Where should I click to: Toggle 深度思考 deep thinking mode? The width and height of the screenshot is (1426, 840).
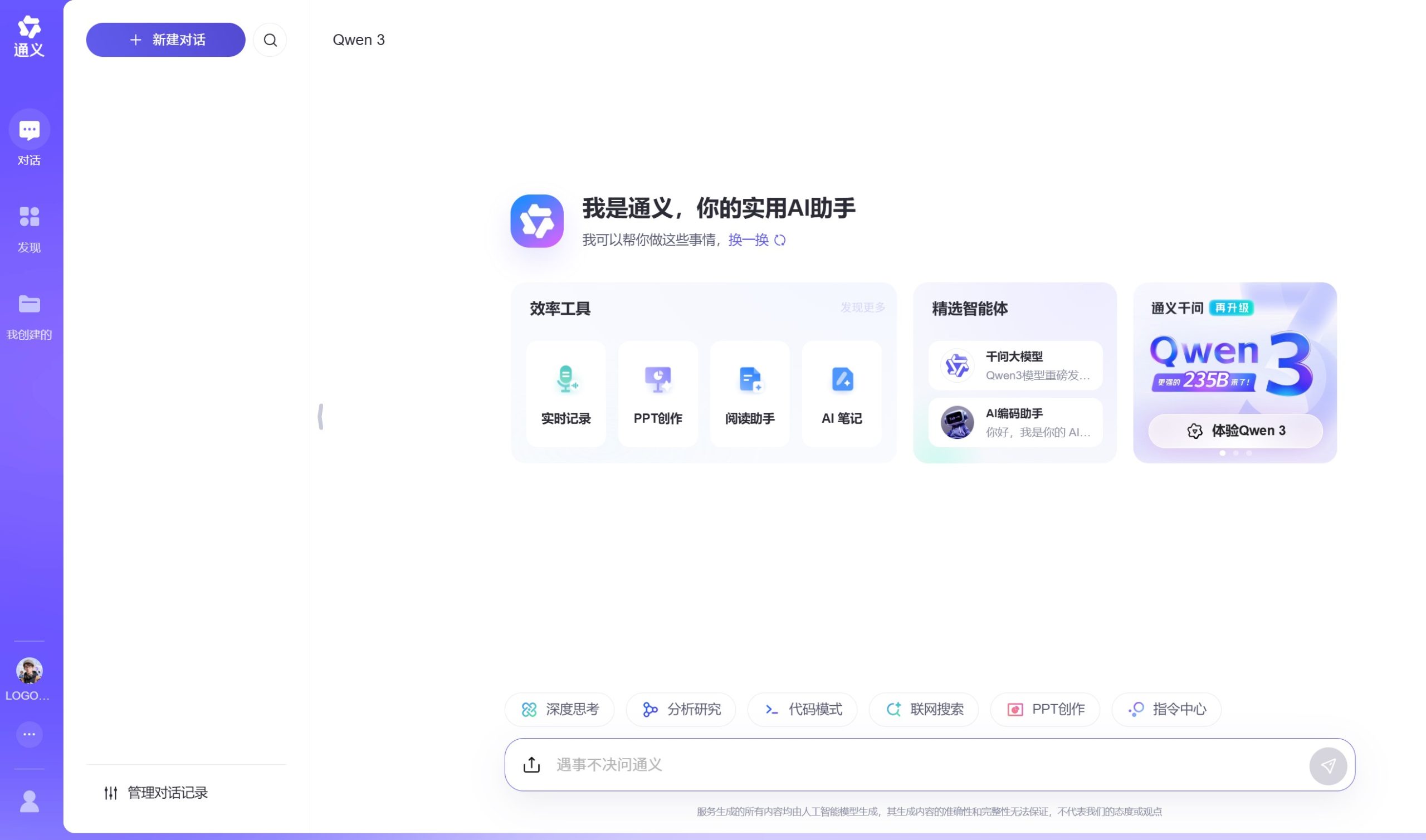(x=560, y=709)
